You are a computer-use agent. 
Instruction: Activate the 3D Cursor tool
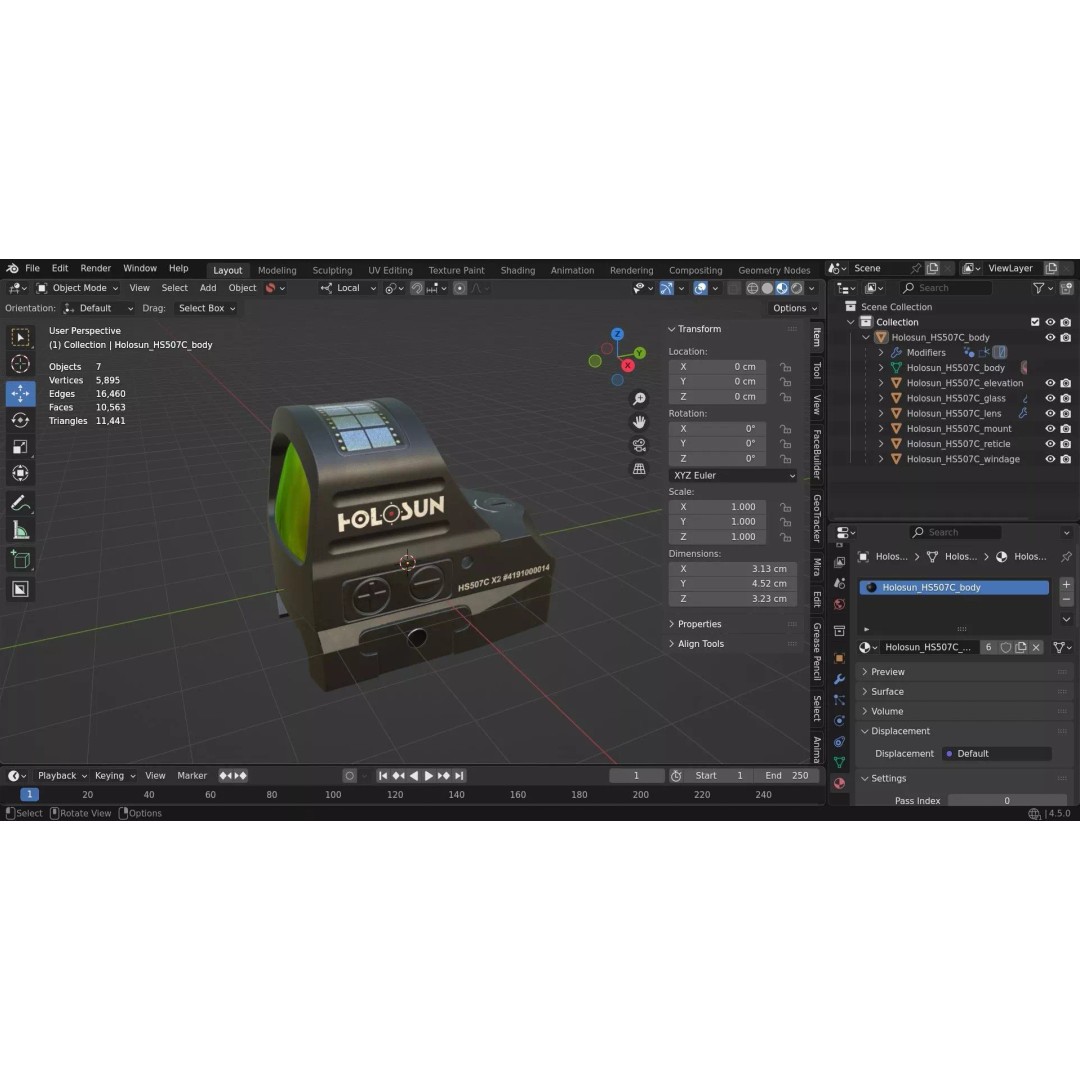20,364
